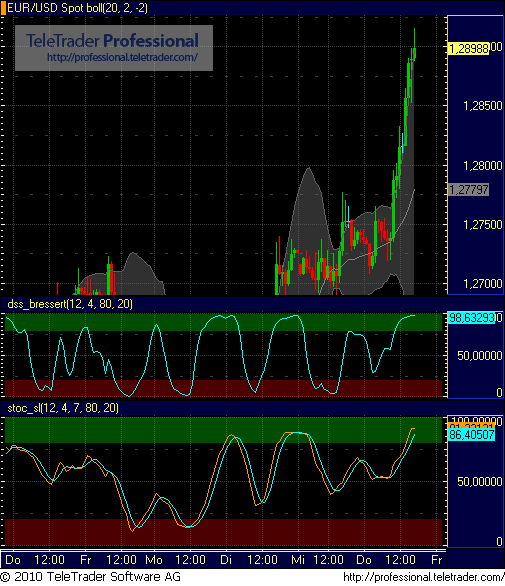This screenshot has height=586, width=505.
Task: Click the 0 label in dss_bressert panel
Action: (499, 392)
